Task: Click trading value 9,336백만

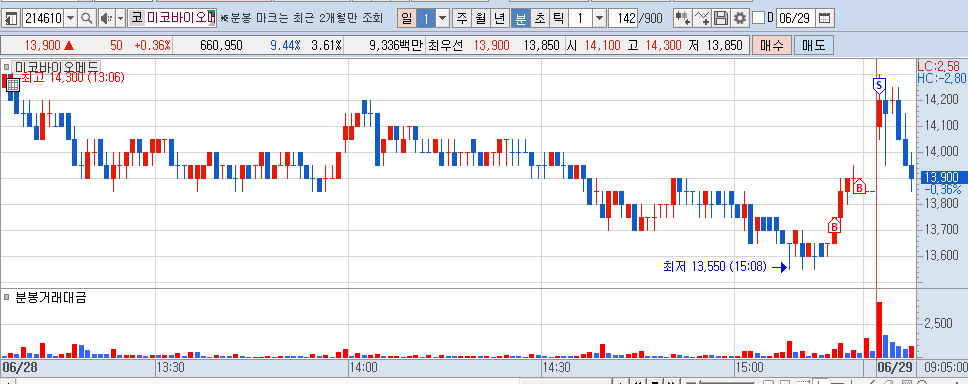Action: click(x=395, y=46)
